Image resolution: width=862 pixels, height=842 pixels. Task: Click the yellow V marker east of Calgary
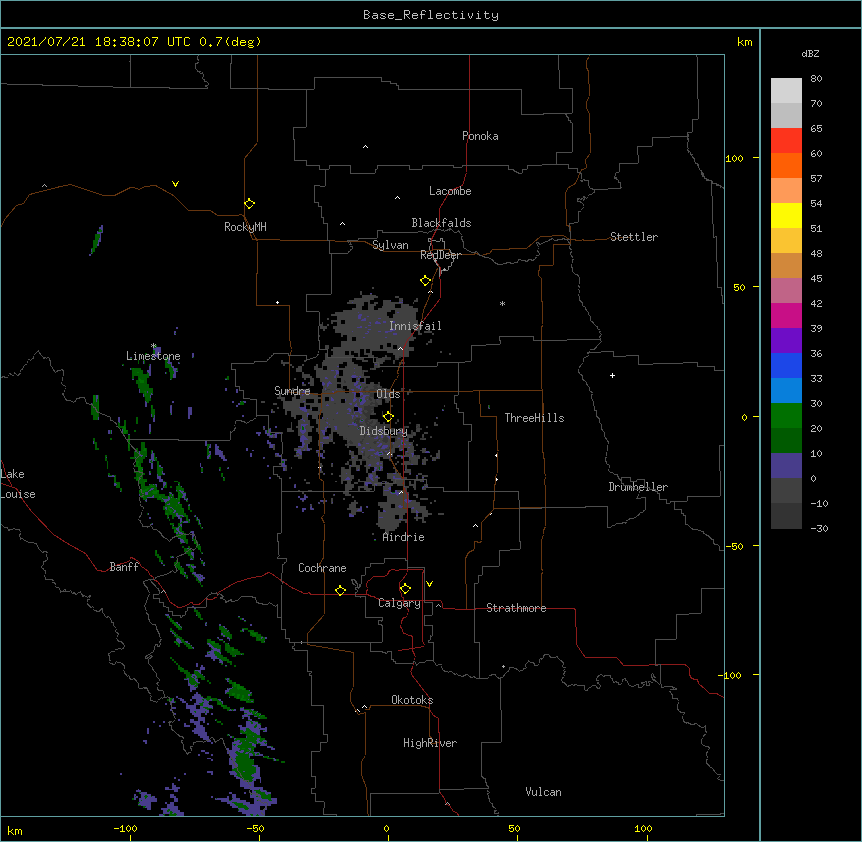coord(429,584)
